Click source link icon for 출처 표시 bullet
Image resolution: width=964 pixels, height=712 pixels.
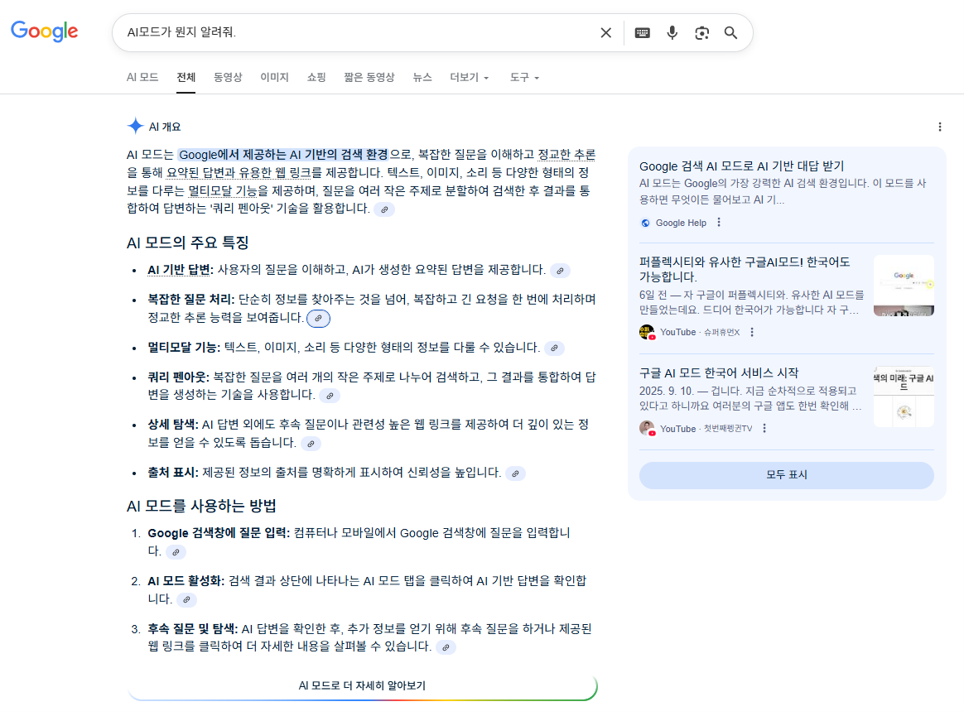[x=515, y=473]
